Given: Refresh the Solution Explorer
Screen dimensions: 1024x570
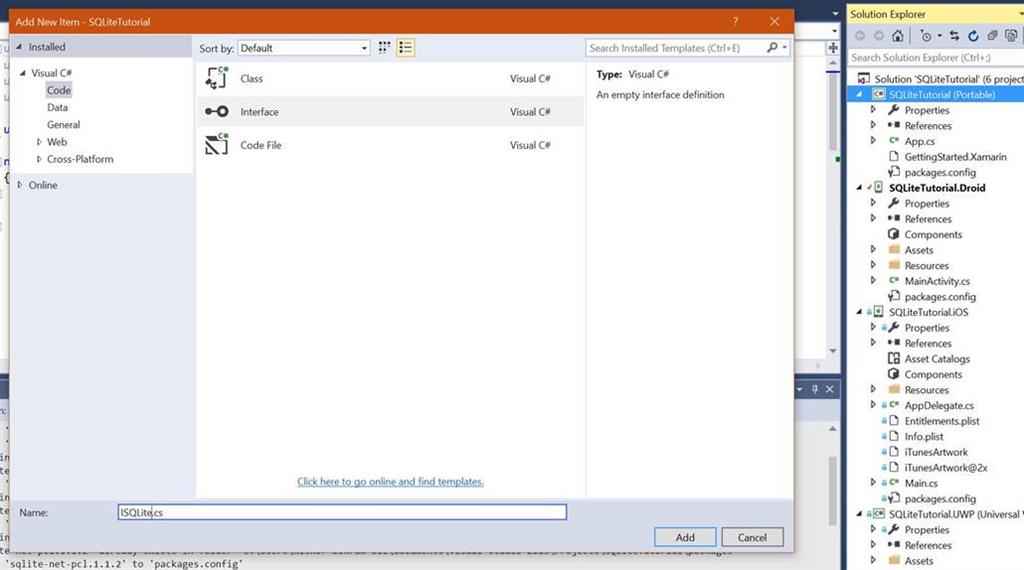Looking at the screenshot, I should pos(973,36).
